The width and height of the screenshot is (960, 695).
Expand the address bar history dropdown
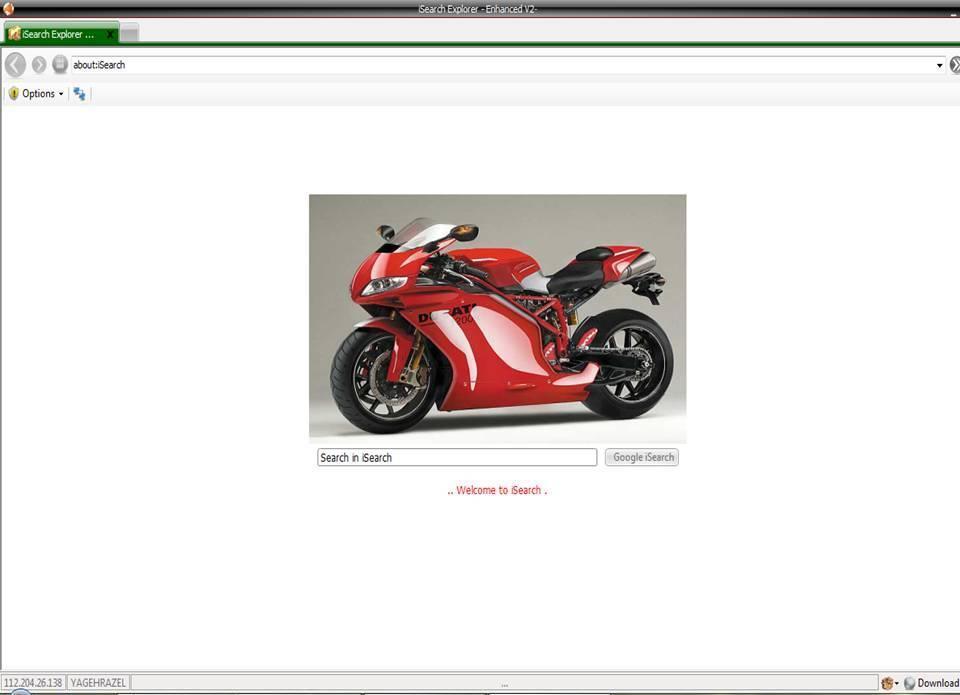click(940, 65)
